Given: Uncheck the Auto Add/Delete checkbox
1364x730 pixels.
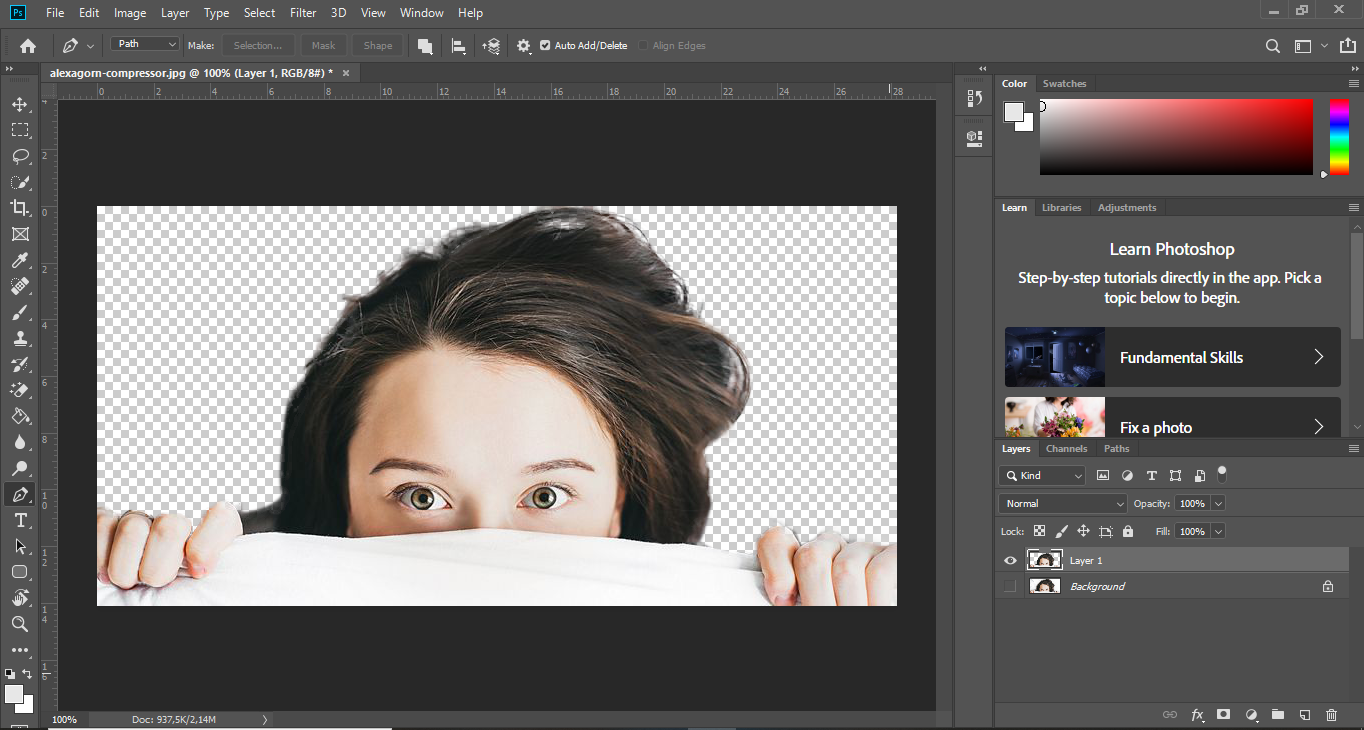Looking at the screenshot, I should [545, 46].
